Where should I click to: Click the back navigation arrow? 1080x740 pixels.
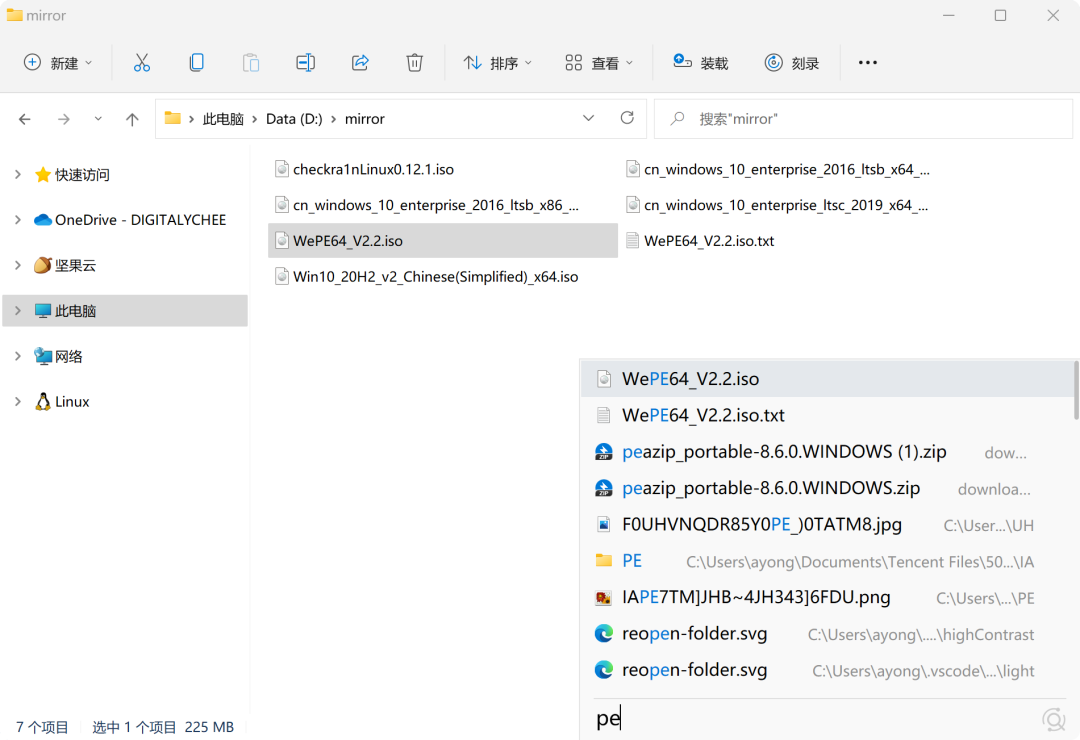tap(24, 118)
